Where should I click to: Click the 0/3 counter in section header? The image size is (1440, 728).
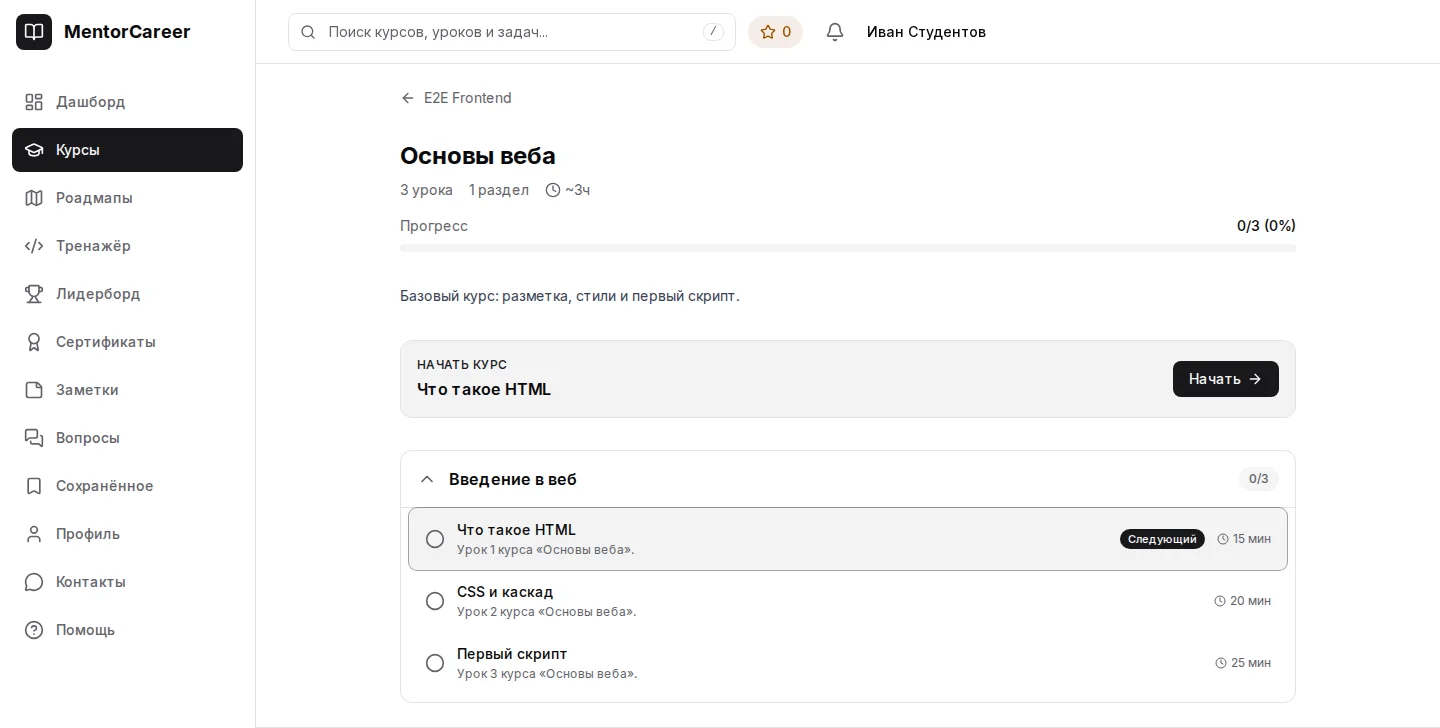(x=1259, y=479)
